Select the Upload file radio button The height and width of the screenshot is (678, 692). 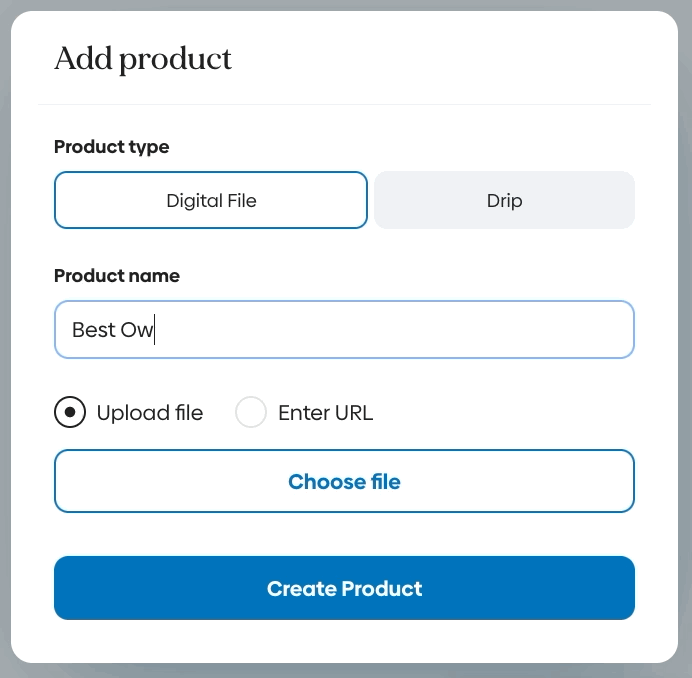point(70,412)
